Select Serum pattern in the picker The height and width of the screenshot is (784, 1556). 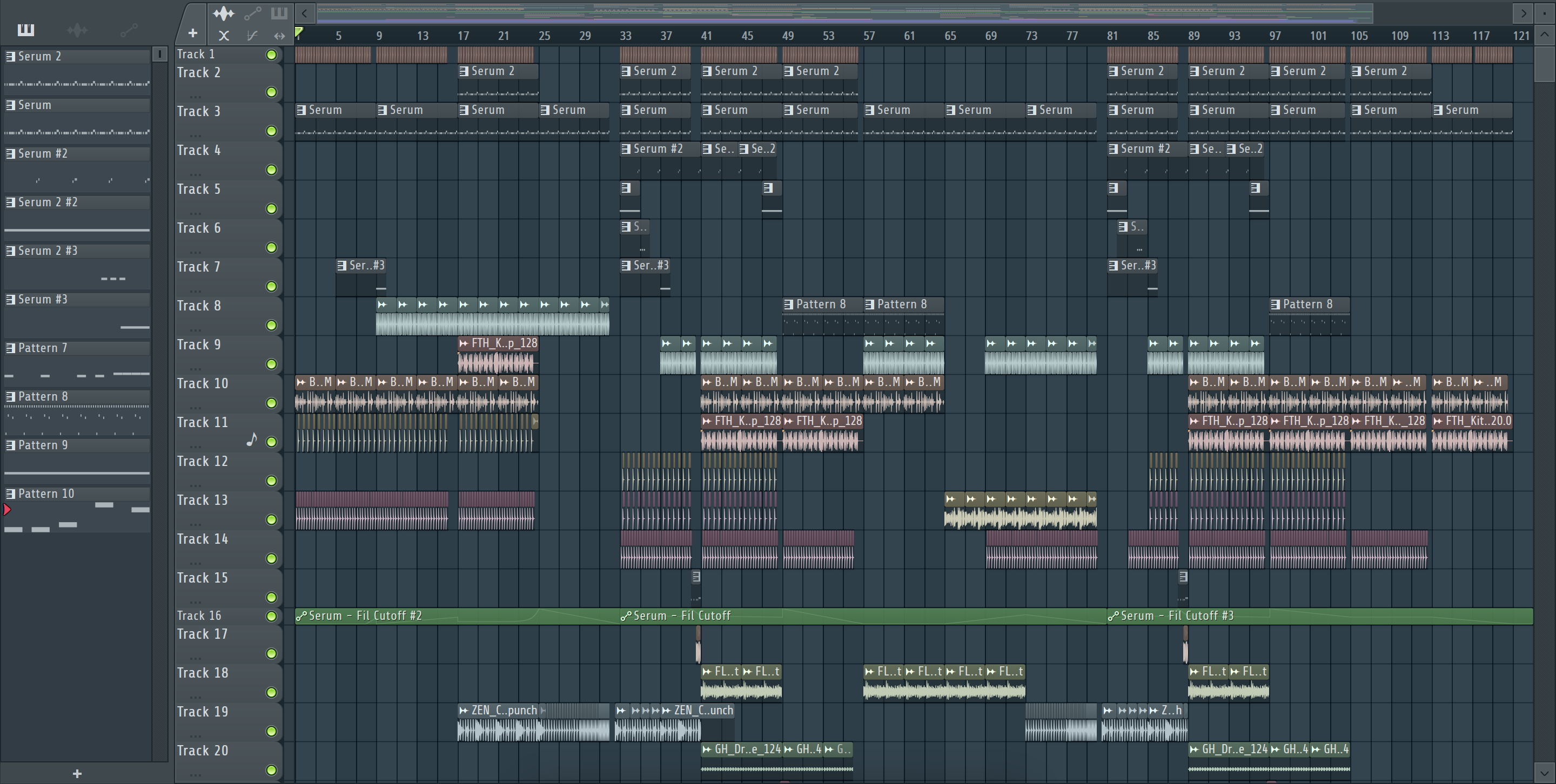tap(77, 105)
